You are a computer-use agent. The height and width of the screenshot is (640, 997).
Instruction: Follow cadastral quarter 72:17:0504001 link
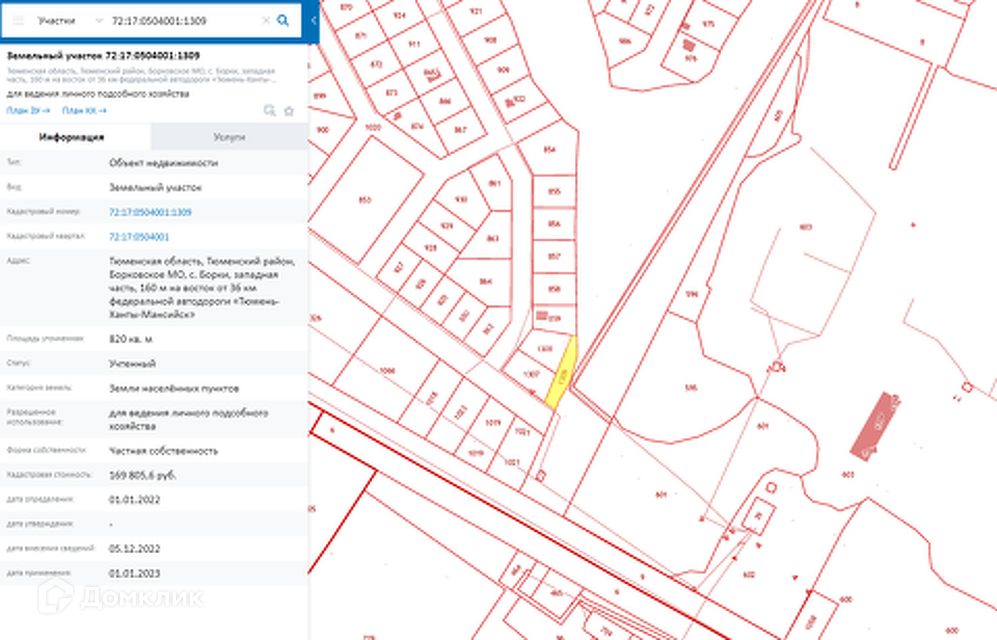point(139,236)
